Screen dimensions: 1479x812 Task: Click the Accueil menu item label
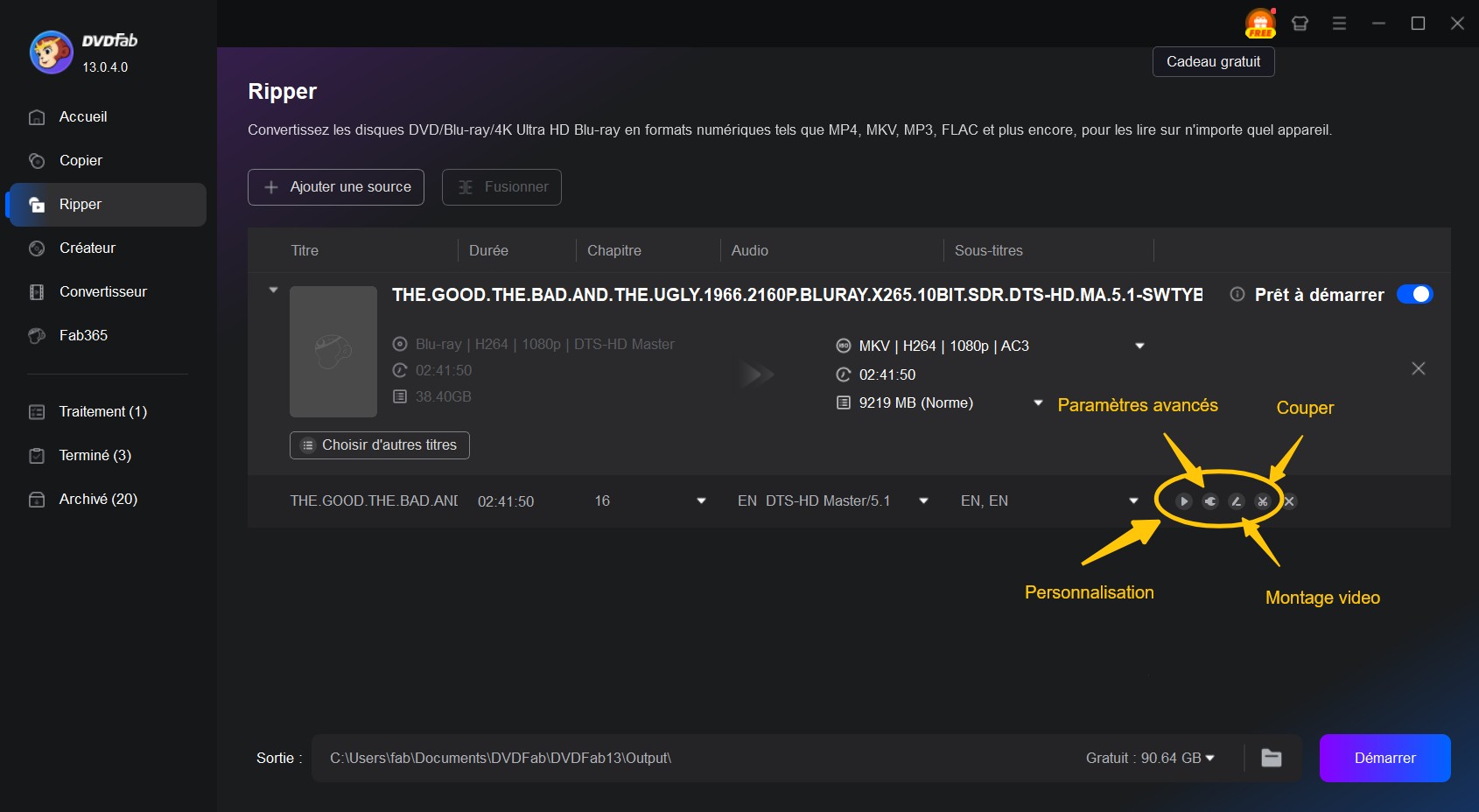[83, 117]
